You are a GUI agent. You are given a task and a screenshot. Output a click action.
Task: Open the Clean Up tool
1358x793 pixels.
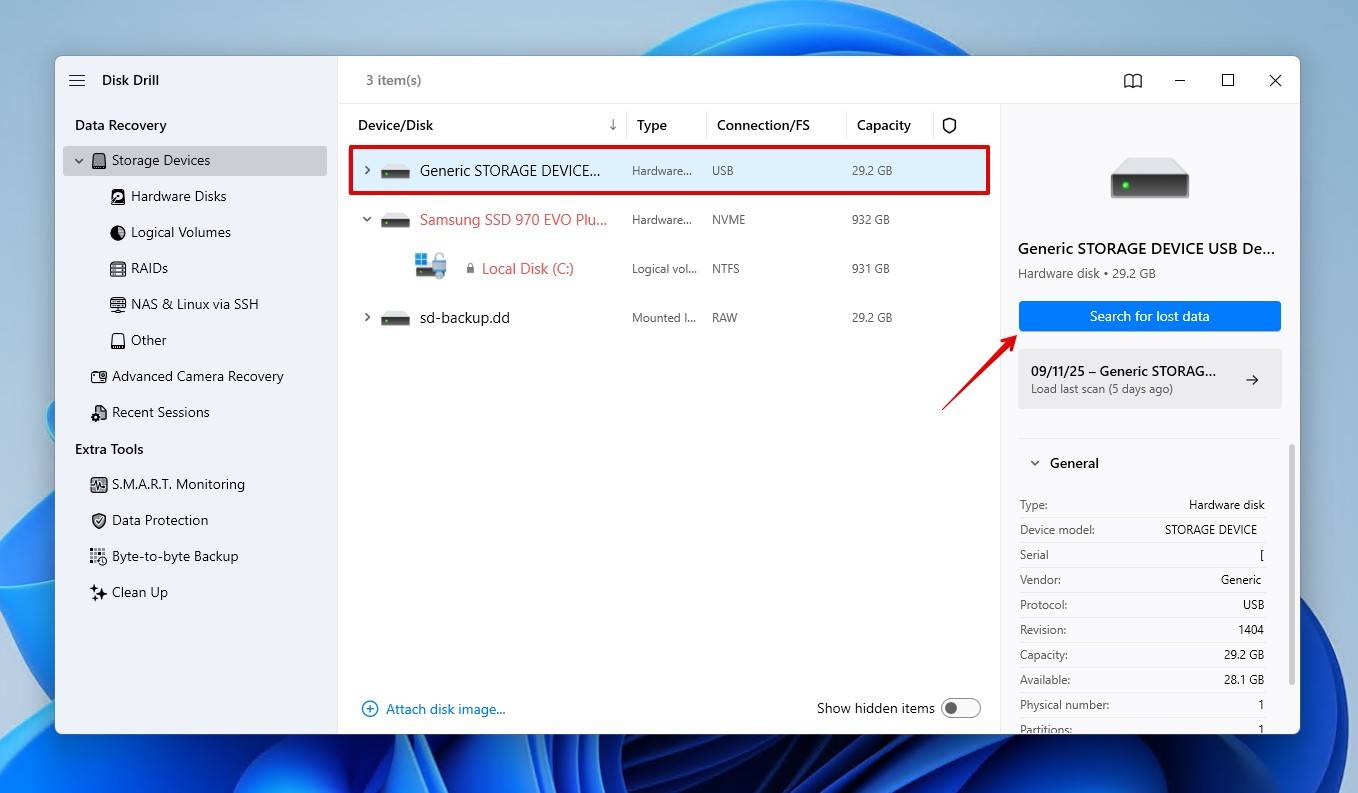140,592
